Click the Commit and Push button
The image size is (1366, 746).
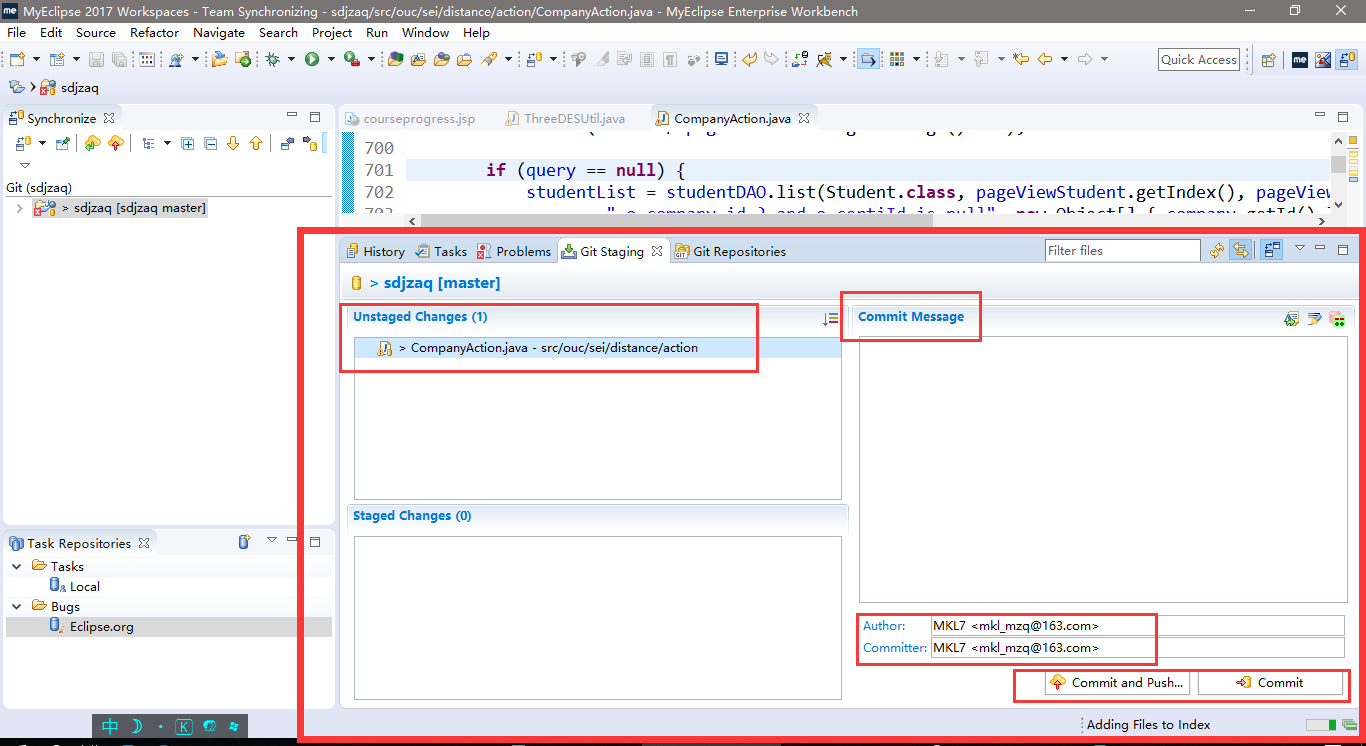point(1117,683)
